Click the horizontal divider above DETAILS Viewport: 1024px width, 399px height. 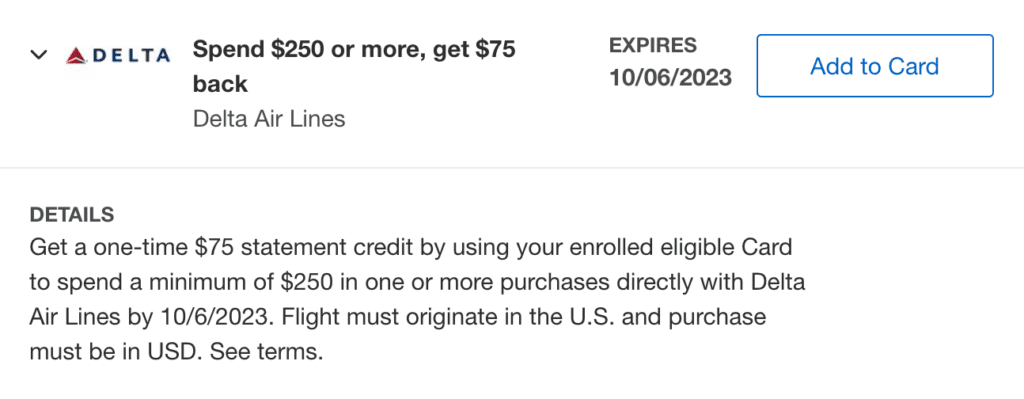512,168
